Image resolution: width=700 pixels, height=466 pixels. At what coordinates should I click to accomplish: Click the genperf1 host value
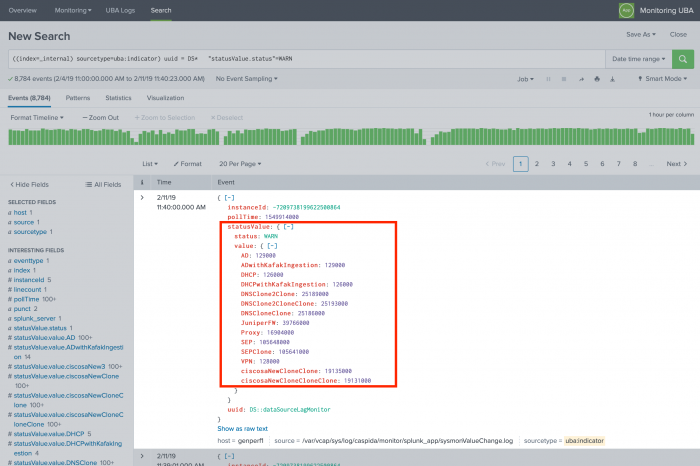[x=250, y=441]
